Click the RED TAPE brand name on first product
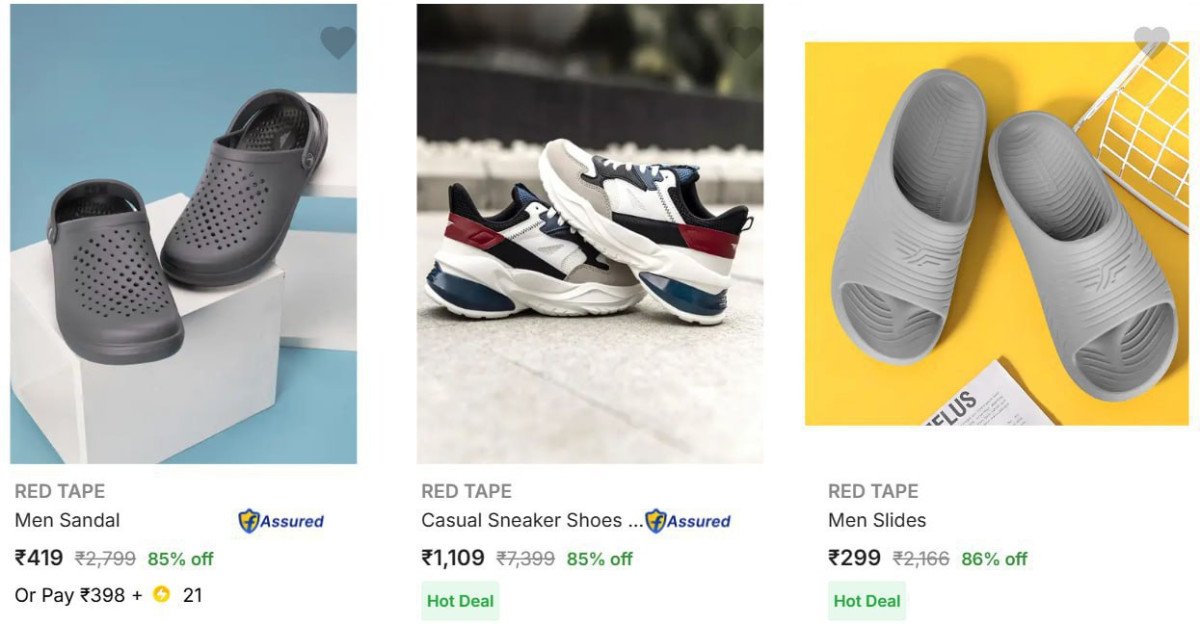The height and width of the screenshot is (625, 1200). pyautogui.click(x=60, y=491)
